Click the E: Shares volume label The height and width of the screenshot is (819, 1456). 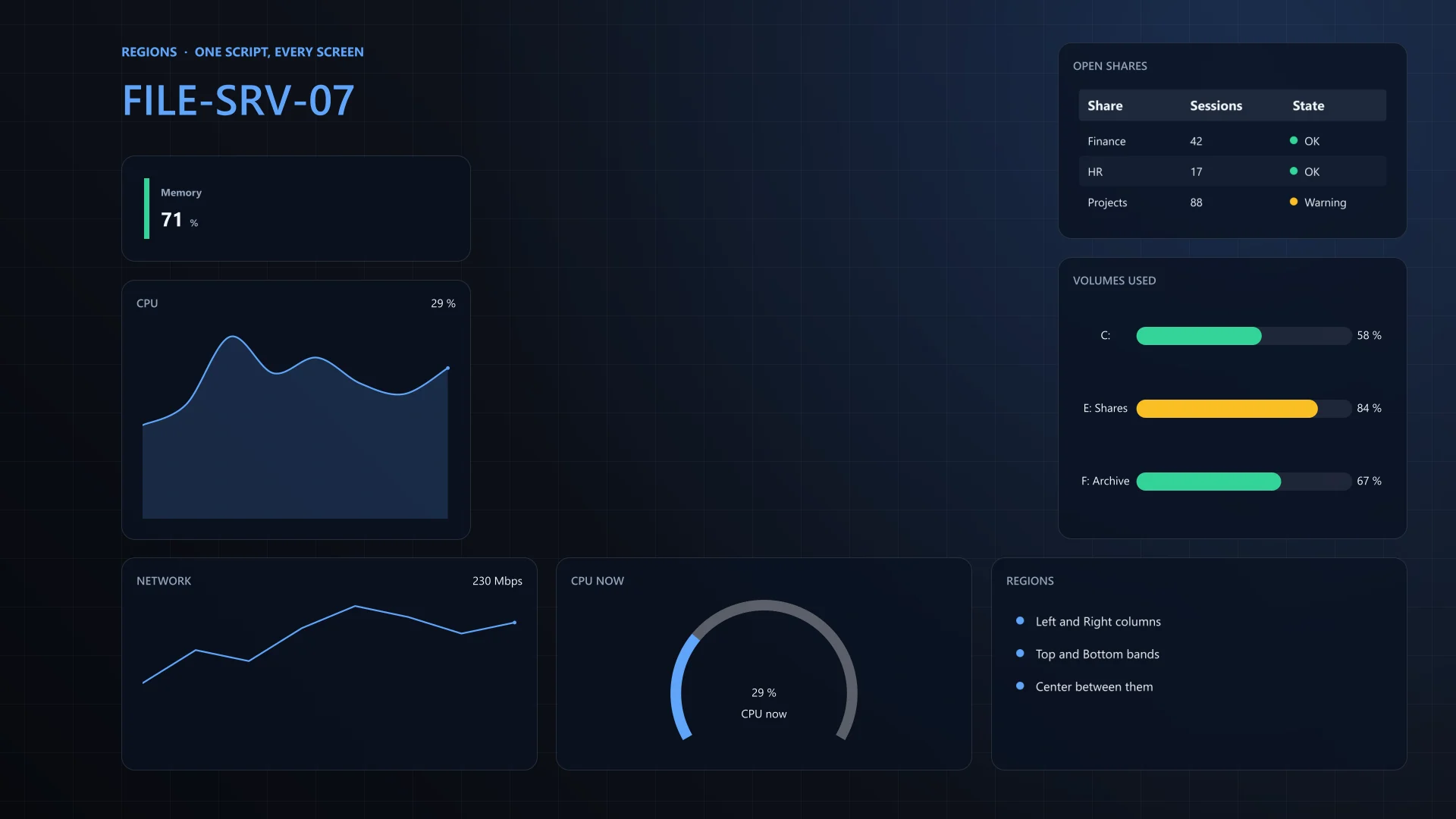tap(1105, 408)
